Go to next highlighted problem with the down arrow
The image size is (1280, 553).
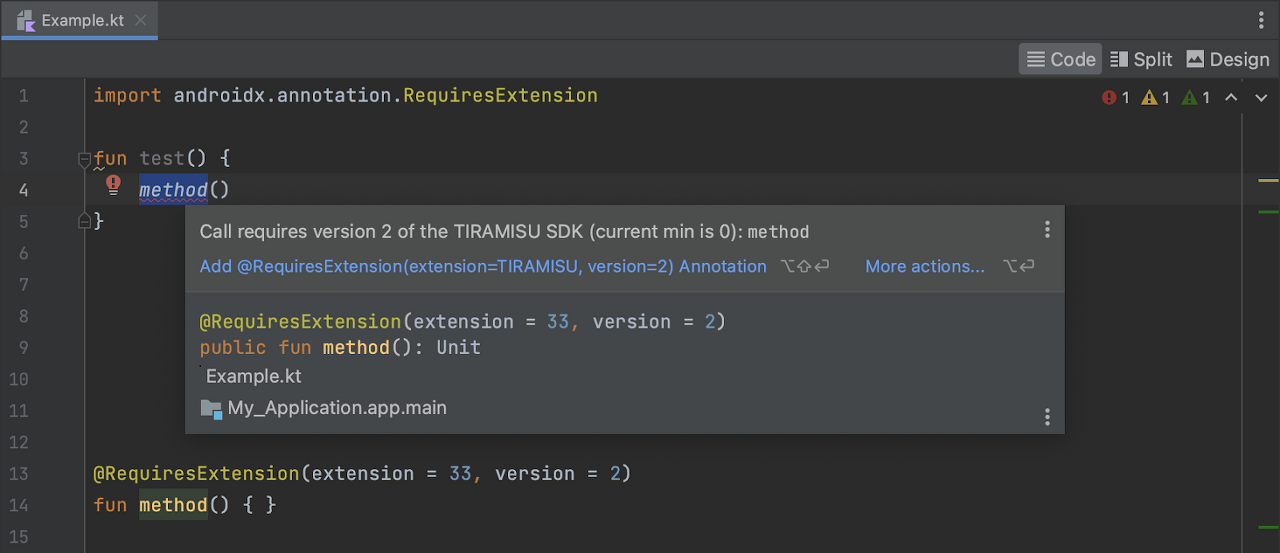1260,97
